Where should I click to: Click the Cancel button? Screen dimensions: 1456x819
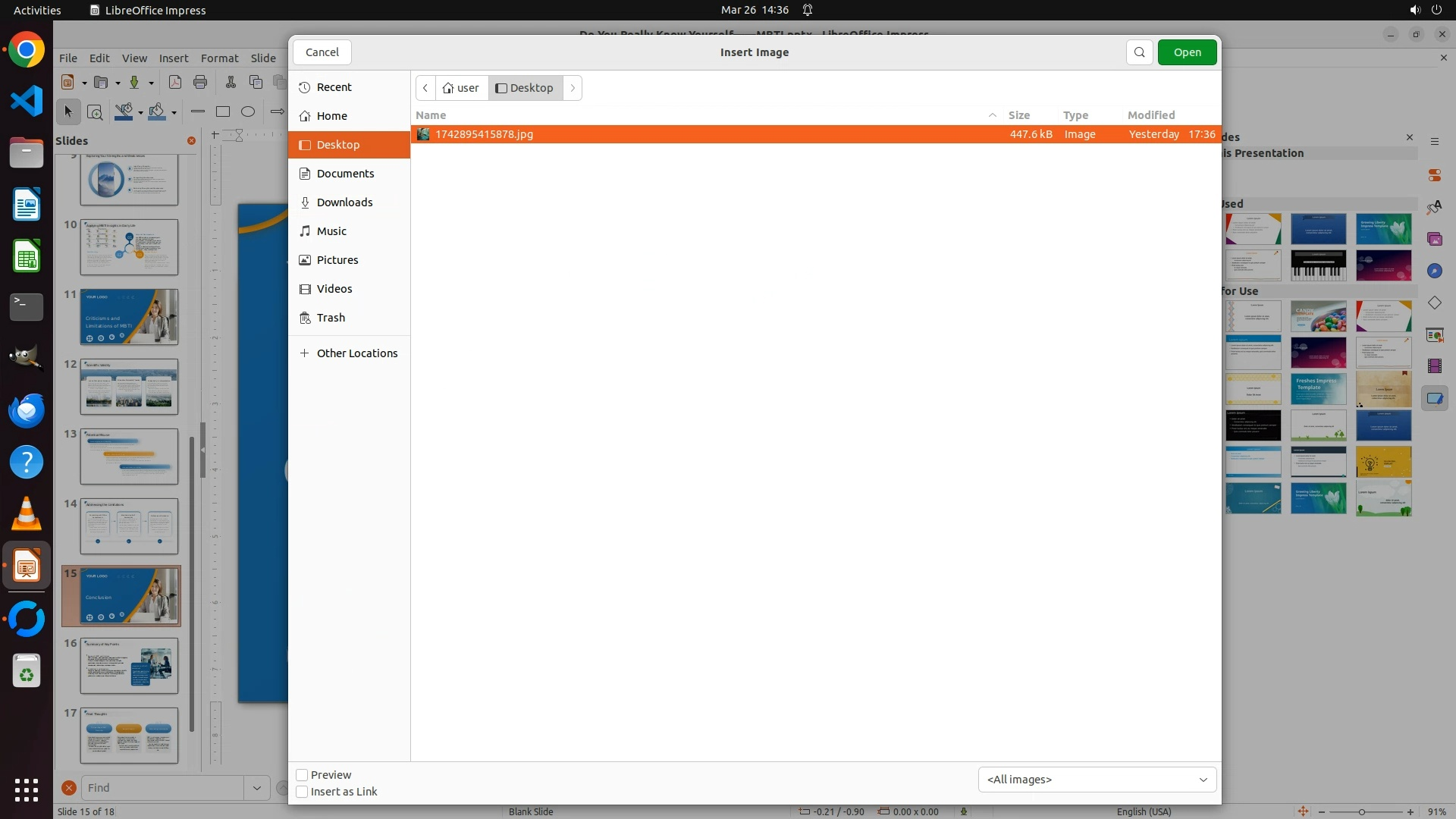pyautogui.click(x=322, y=52)
